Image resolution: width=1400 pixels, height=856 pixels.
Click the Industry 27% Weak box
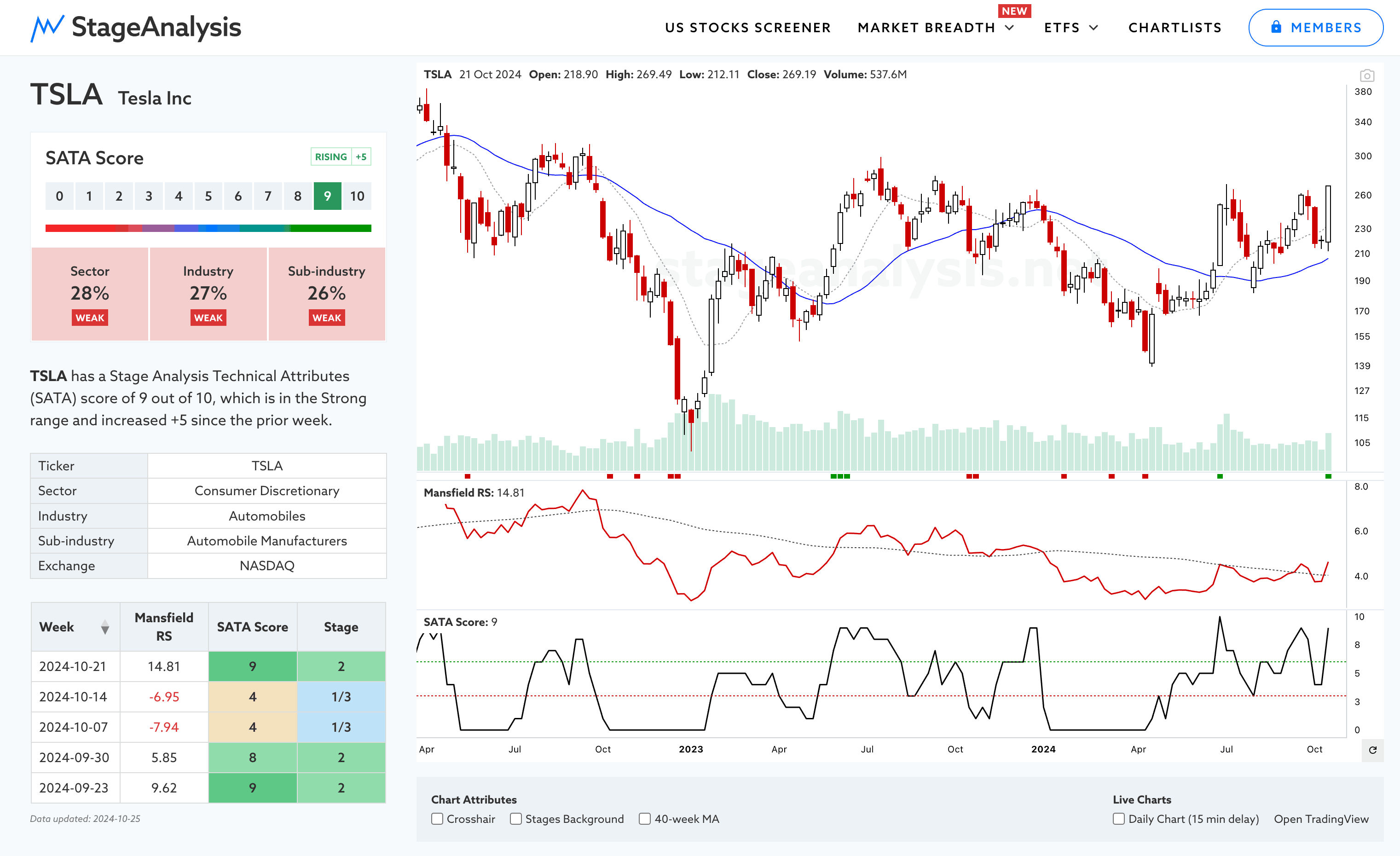[x=208, y=294]
